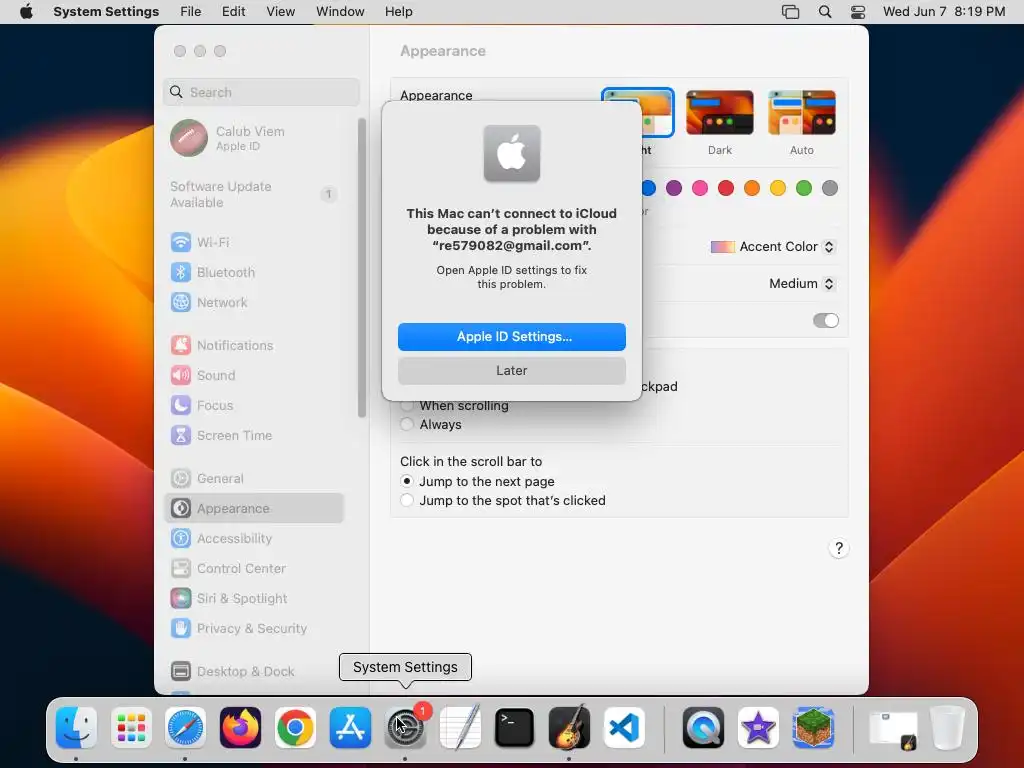Select Focus in the sidebar

[x=254, y=406]
